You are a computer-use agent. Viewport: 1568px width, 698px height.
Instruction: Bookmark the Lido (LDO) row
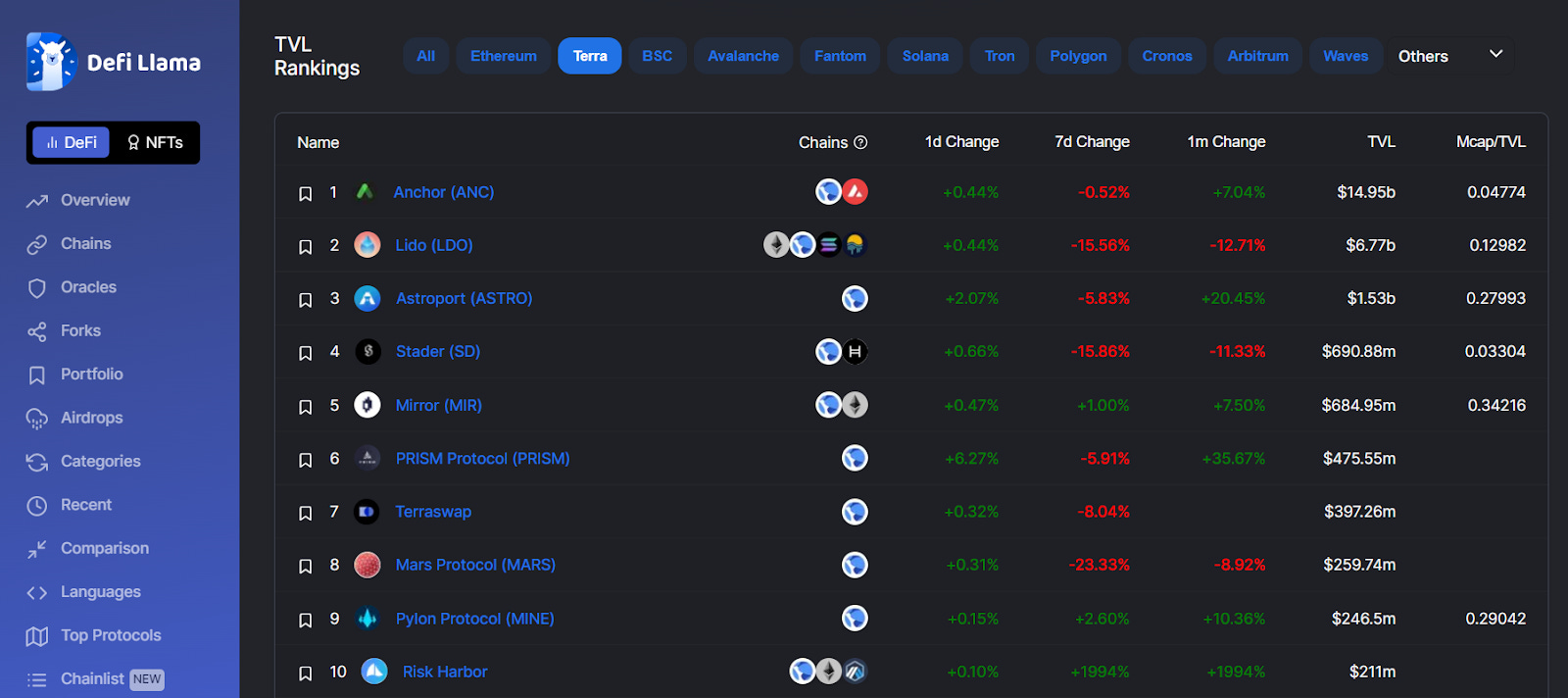point(306,247)
